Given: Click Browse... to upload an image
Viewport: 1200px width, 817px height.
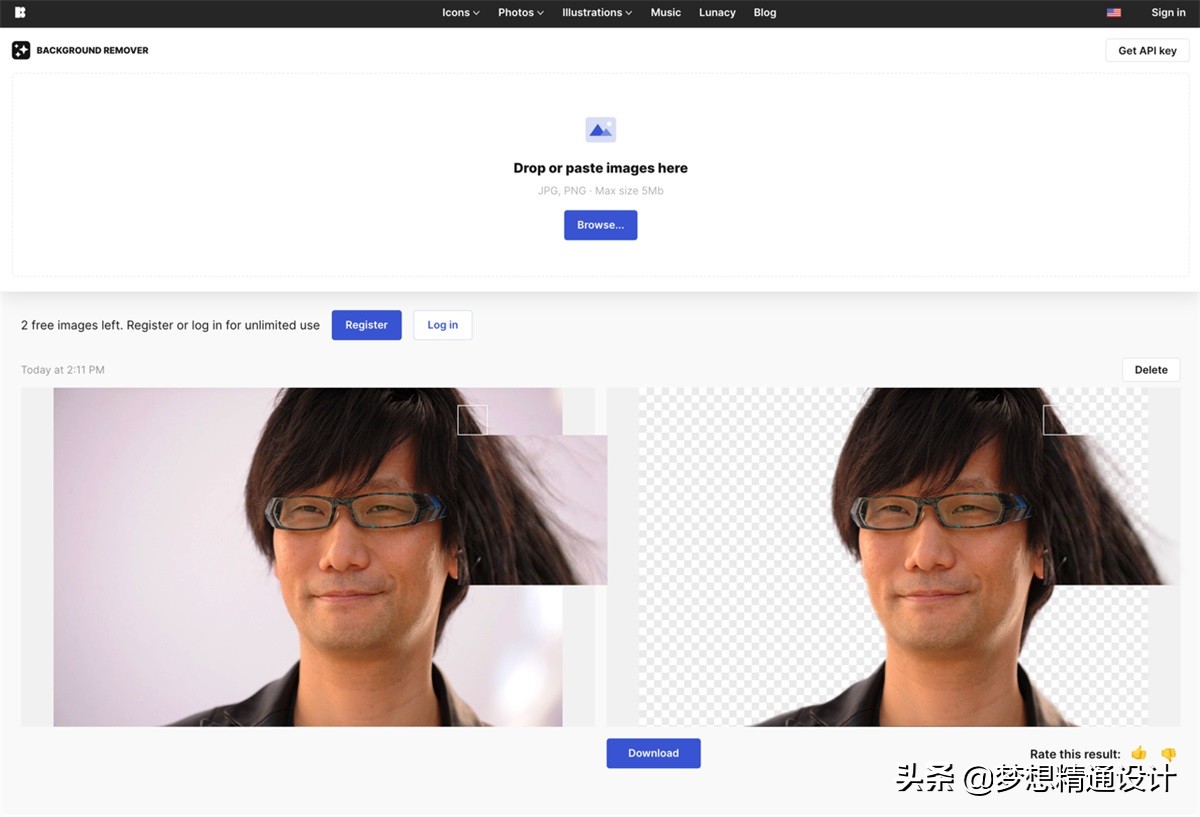Looking at the screenshot, I should coord(600,225).
